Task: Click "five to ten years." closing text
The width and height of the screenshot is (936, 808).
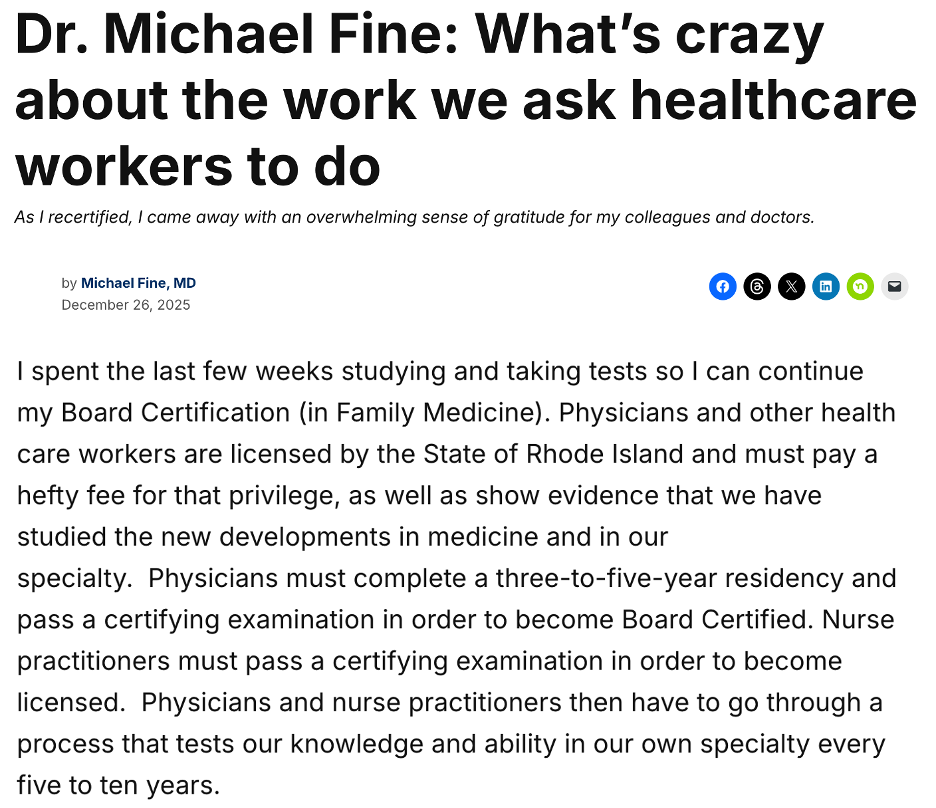Action: [x=118, y=785]
